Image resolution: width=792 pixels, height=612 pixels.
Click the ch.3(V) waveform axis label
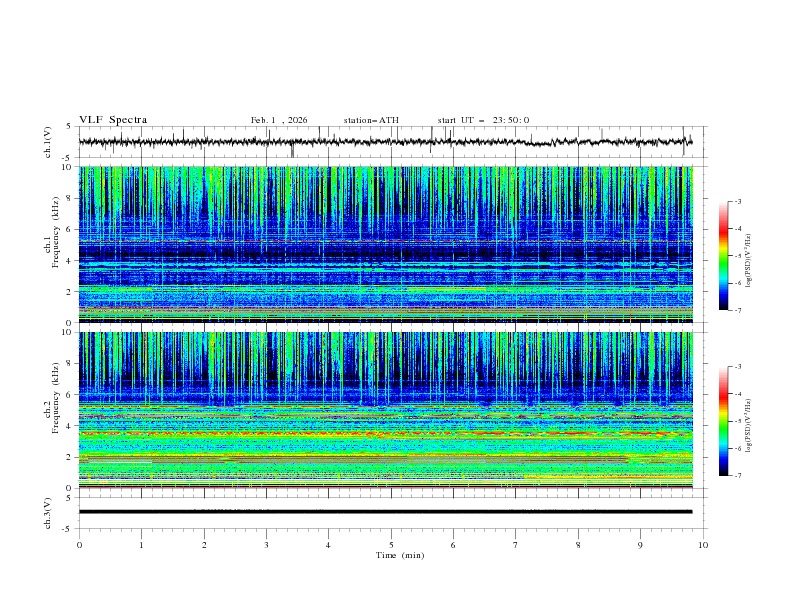coord(48,511)
